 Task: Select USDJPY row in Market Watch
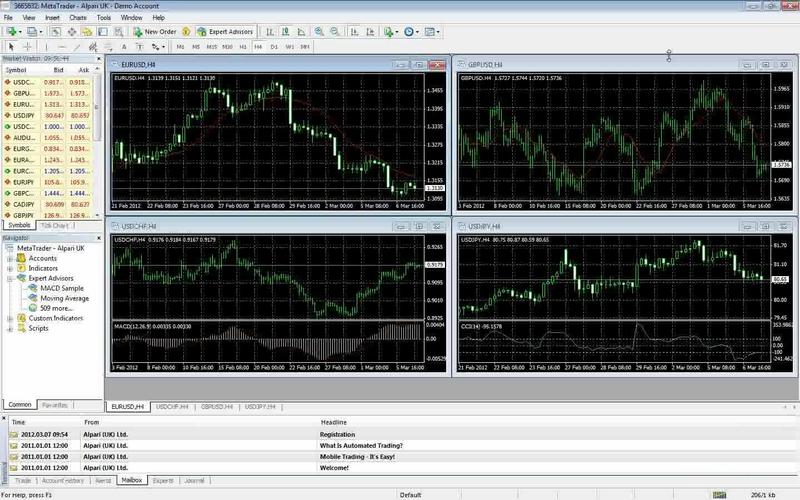[48, 115]
